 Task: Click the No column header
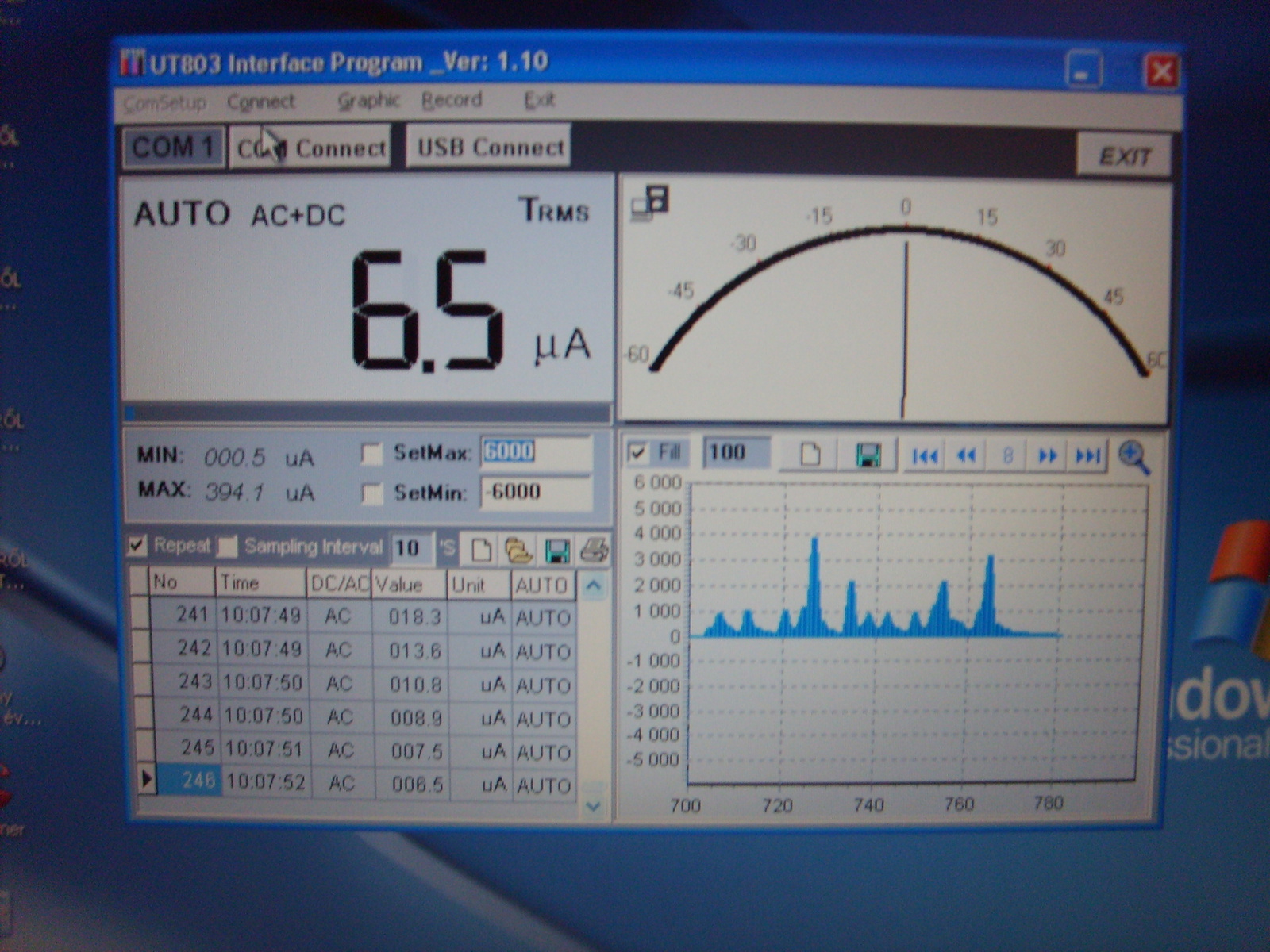pyautogui.click(x=182, y=582)
